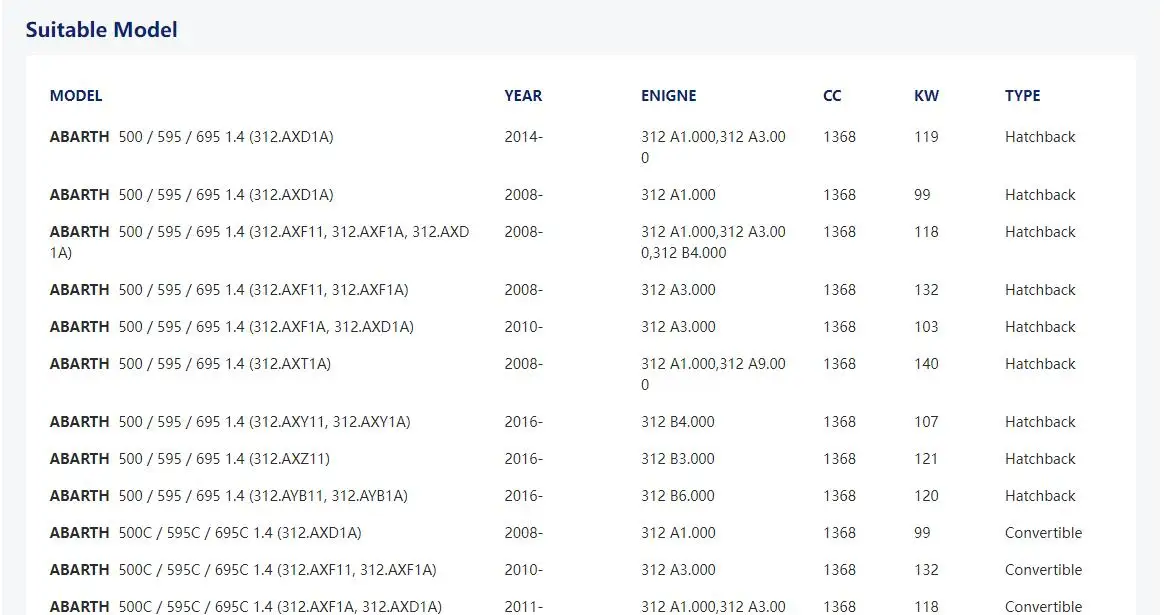Screen dimensions: 1164x615
Task: Click engine code "312 B6.000"
Action: pyautogui.click(x=678, y=496)
